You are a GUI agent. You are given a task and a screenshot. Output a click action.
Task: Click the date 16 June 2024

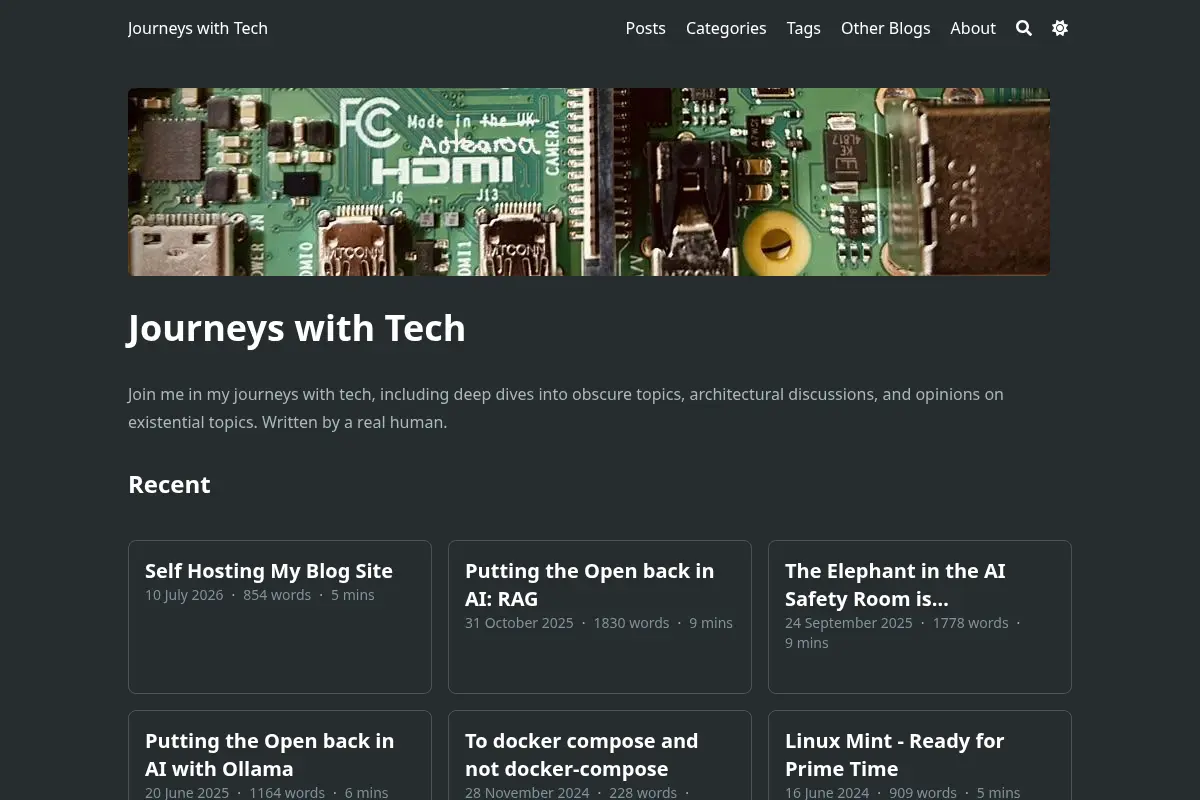point(827,793)
